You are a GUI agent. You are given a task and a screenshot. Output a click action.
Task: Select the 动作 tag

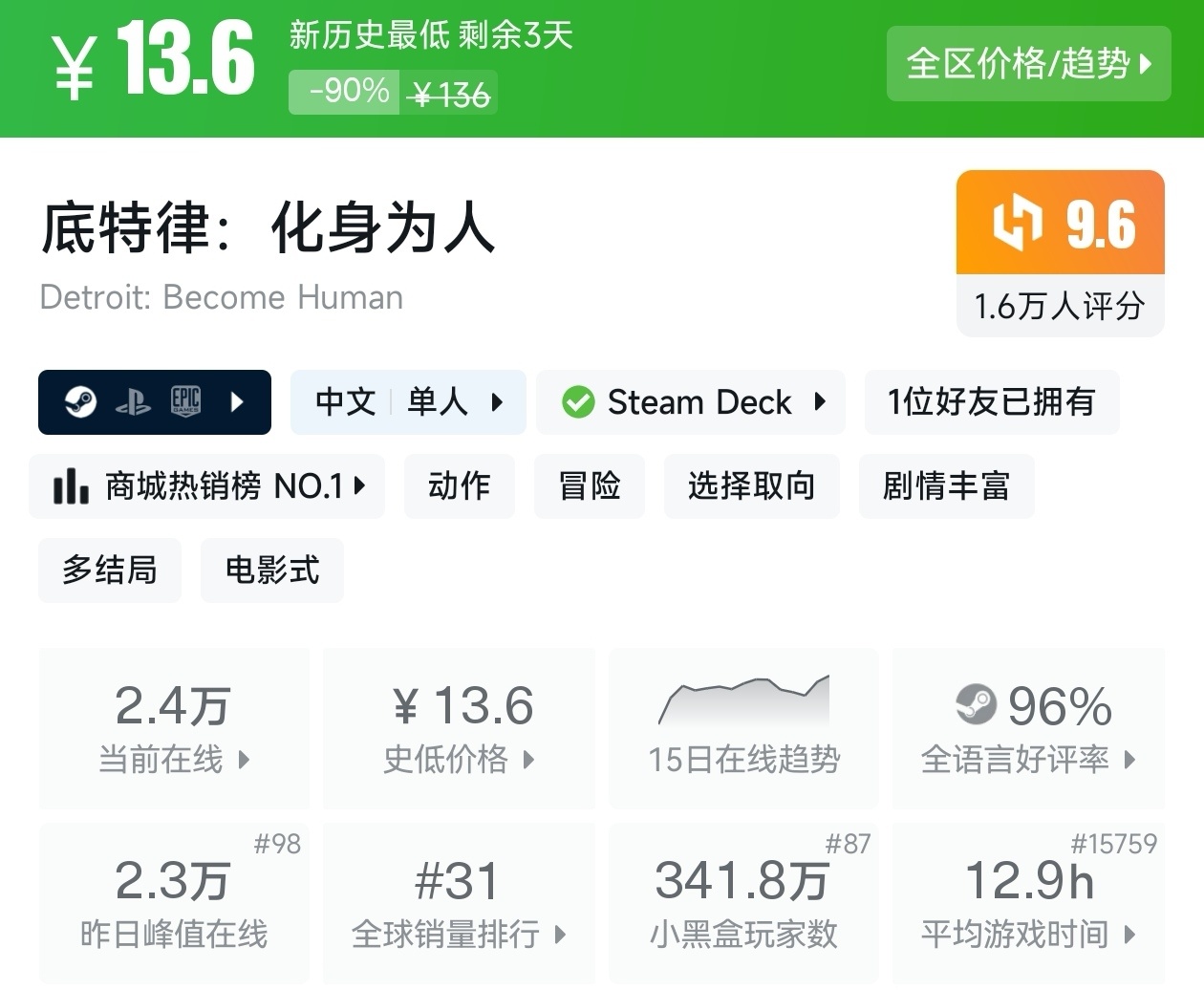[x=460, y=486]
